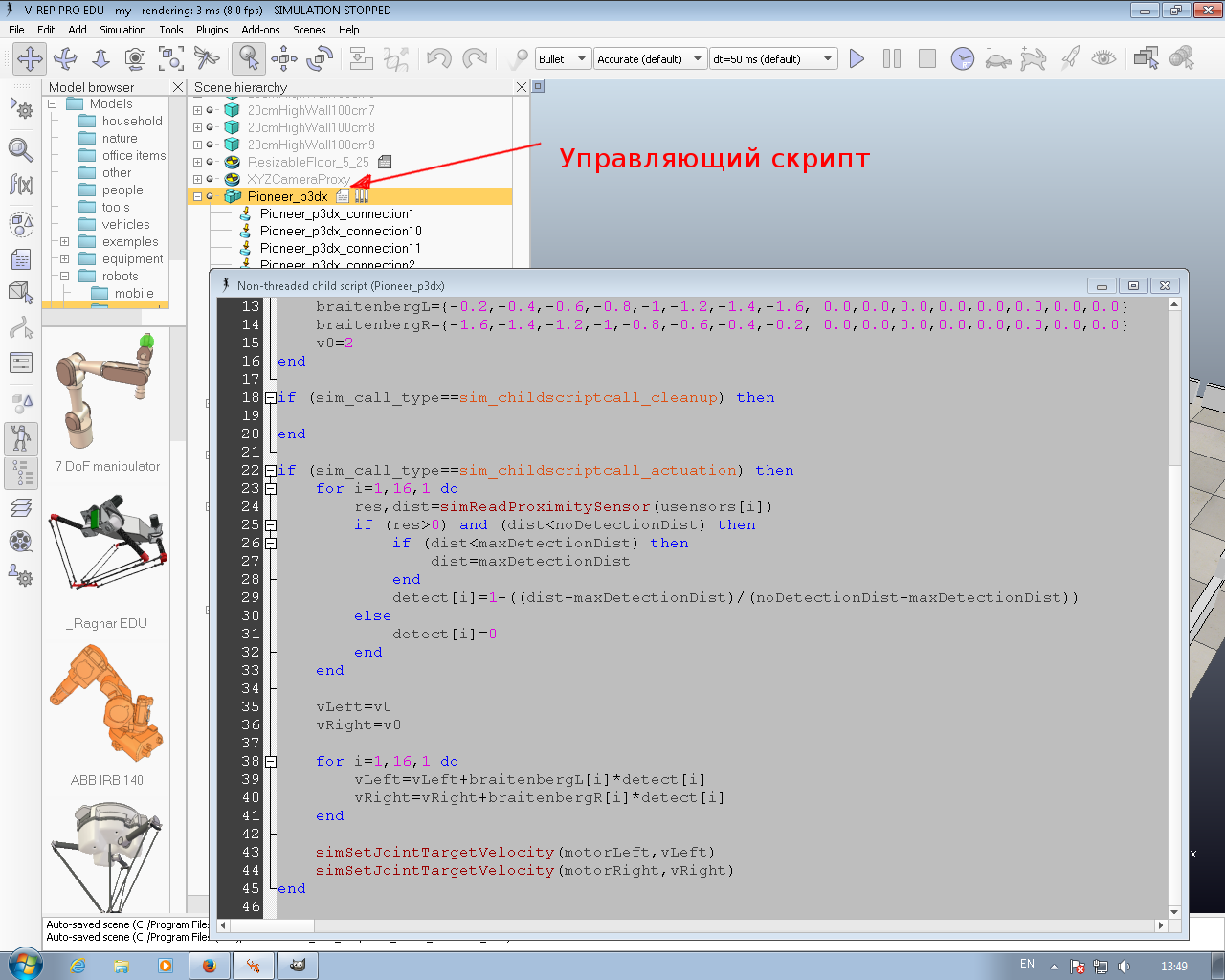Open Firefox from the taskbar

209,966
